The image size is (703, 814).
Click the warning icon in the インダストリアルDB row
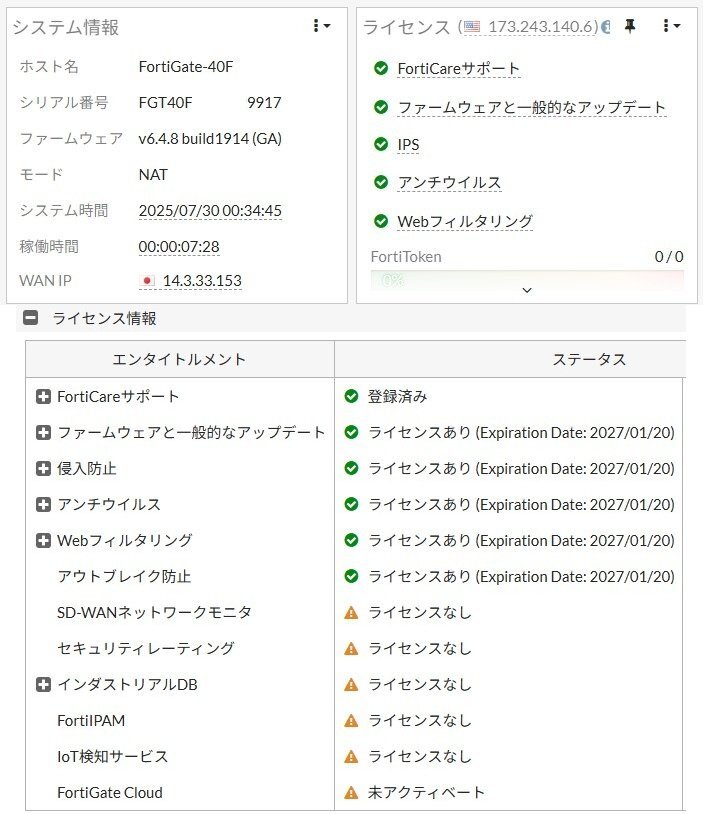coord(352,685)
